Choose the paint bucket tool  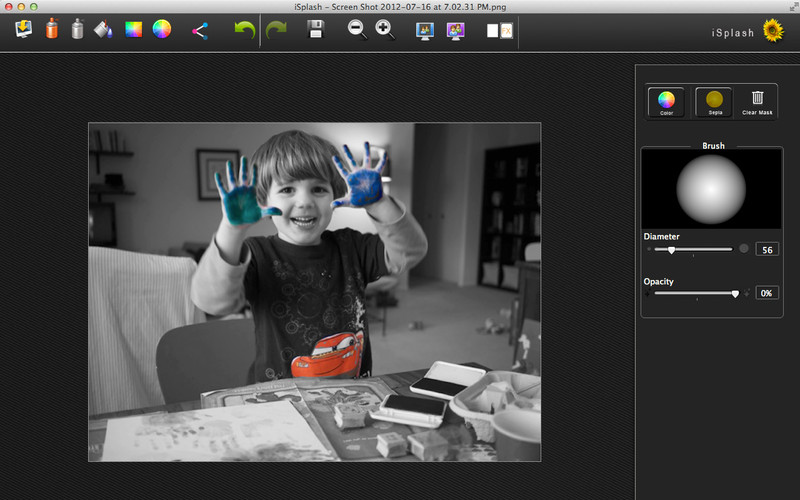click(x=103, y=29)
